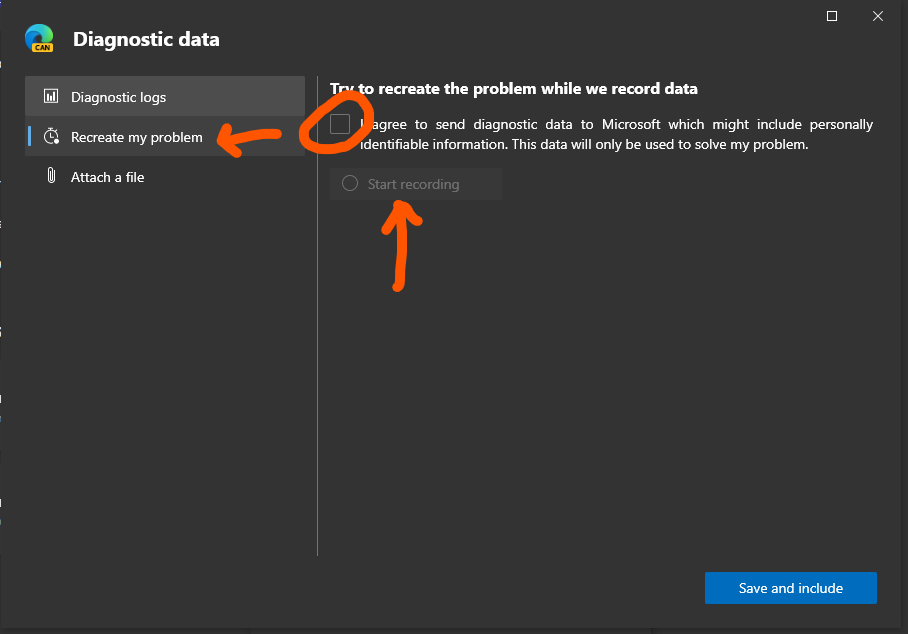Image resolution: width=908 pixels, height=634 pixels.
Task: Select the bar chart icon beside Diagnostic logs
Action: (x=51, y=97)
